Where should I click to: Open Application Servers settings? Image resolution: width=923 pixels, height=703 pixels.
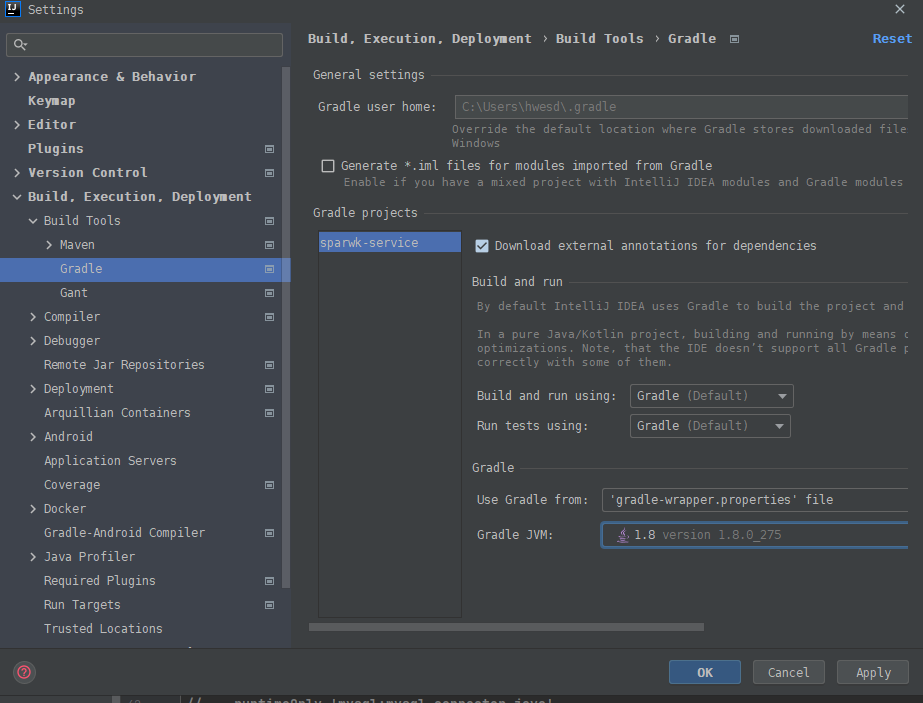click(x=110, y=460)
